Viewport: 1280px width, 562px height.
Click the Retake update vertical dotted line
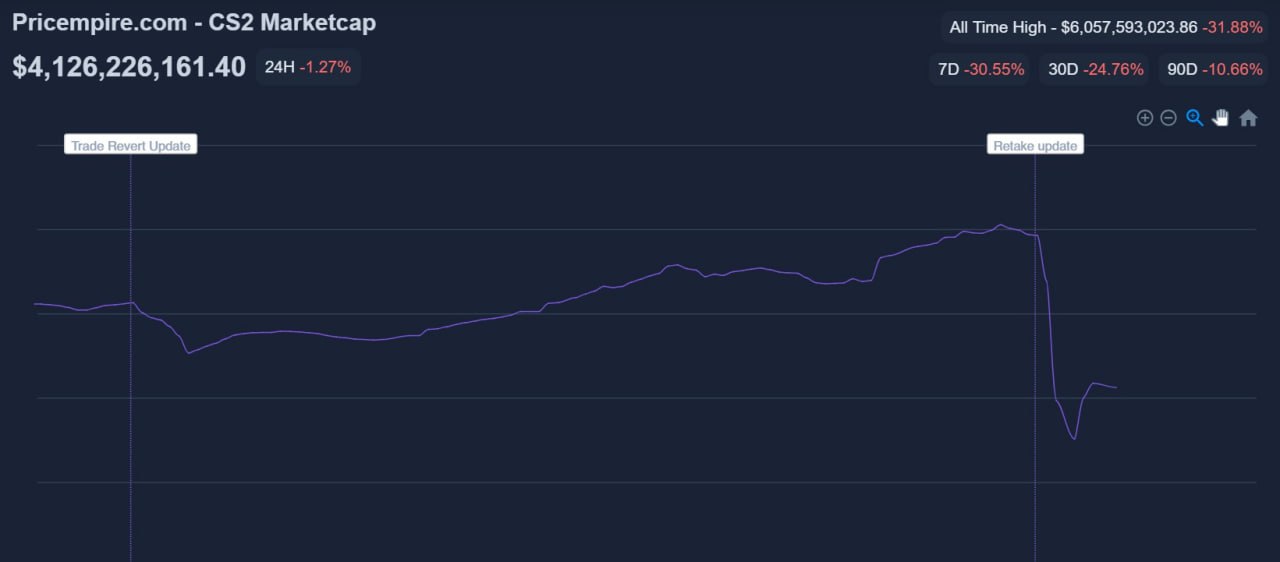click(1035, 480)
